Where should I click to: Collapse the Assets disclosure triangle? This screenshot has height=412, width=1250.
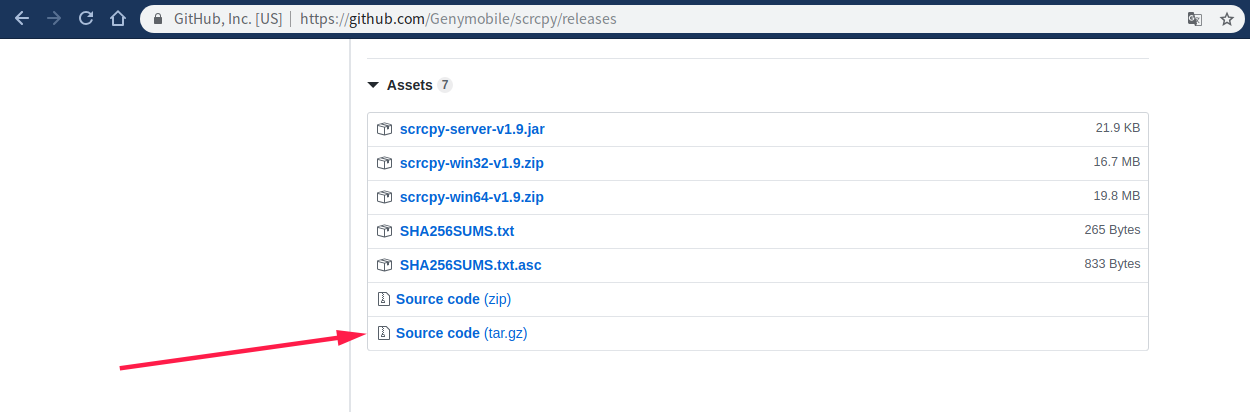[x=373, y=85]
